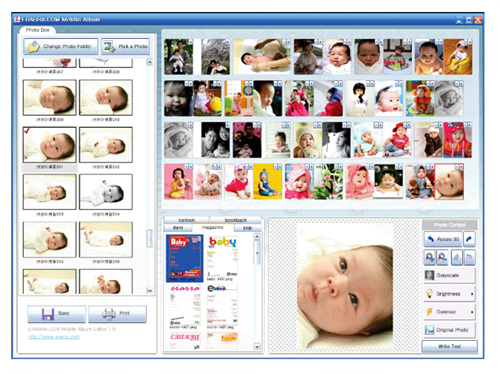Apply Grayscale effect to photo
500x374 pixels.
(449, 275)
